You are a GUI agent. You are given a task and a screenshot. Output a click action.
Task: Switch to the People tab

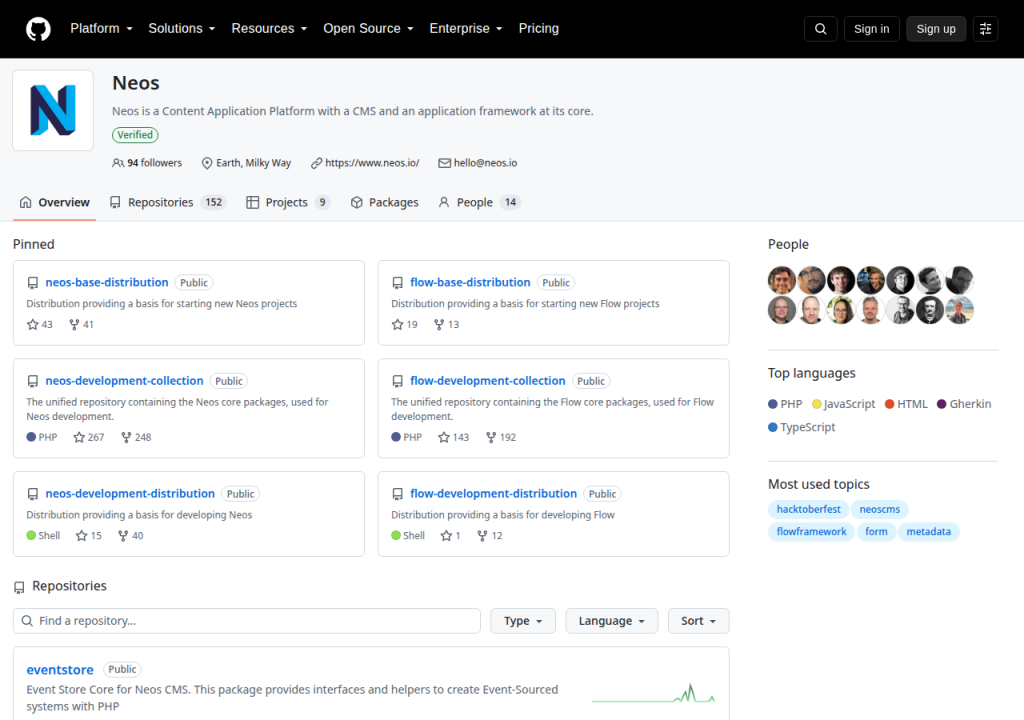point(479,203)
